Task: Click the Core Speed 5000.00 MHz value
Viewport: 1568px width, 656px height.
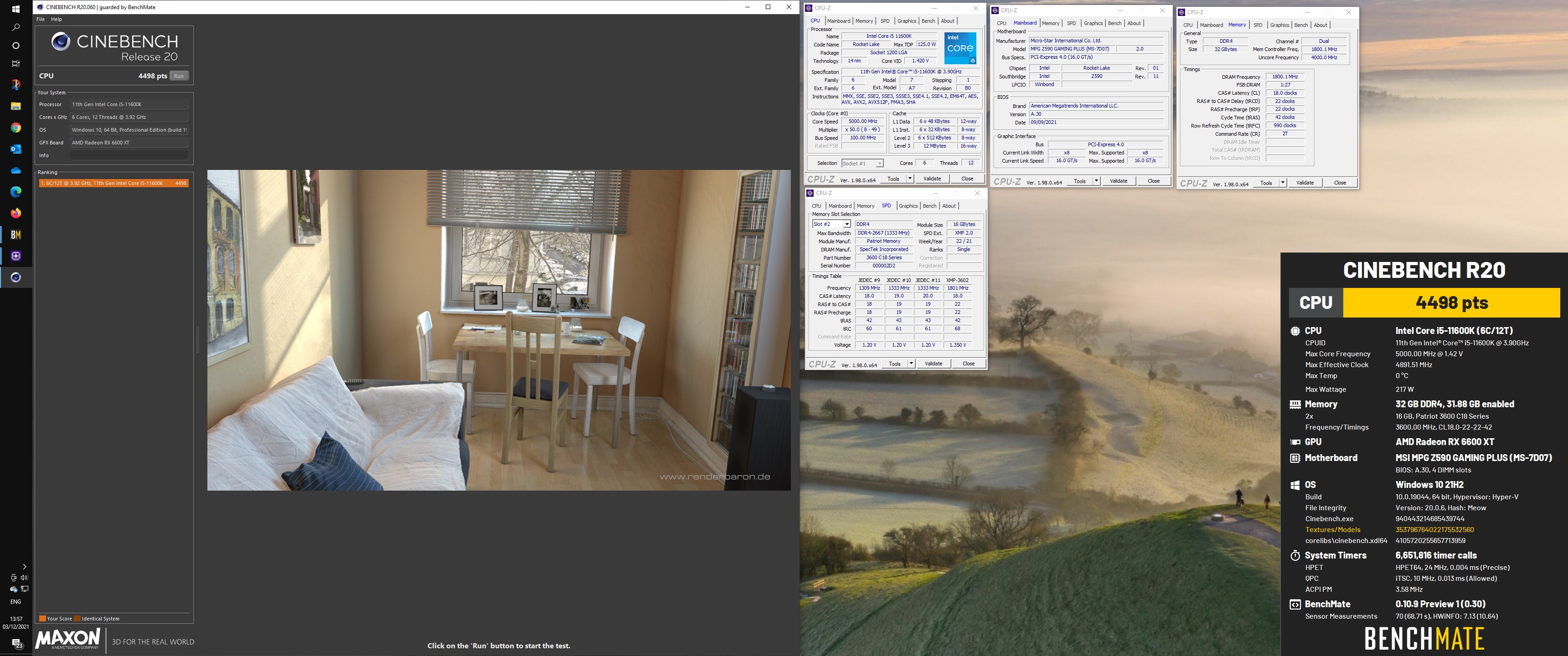Action: click(863, 122)
